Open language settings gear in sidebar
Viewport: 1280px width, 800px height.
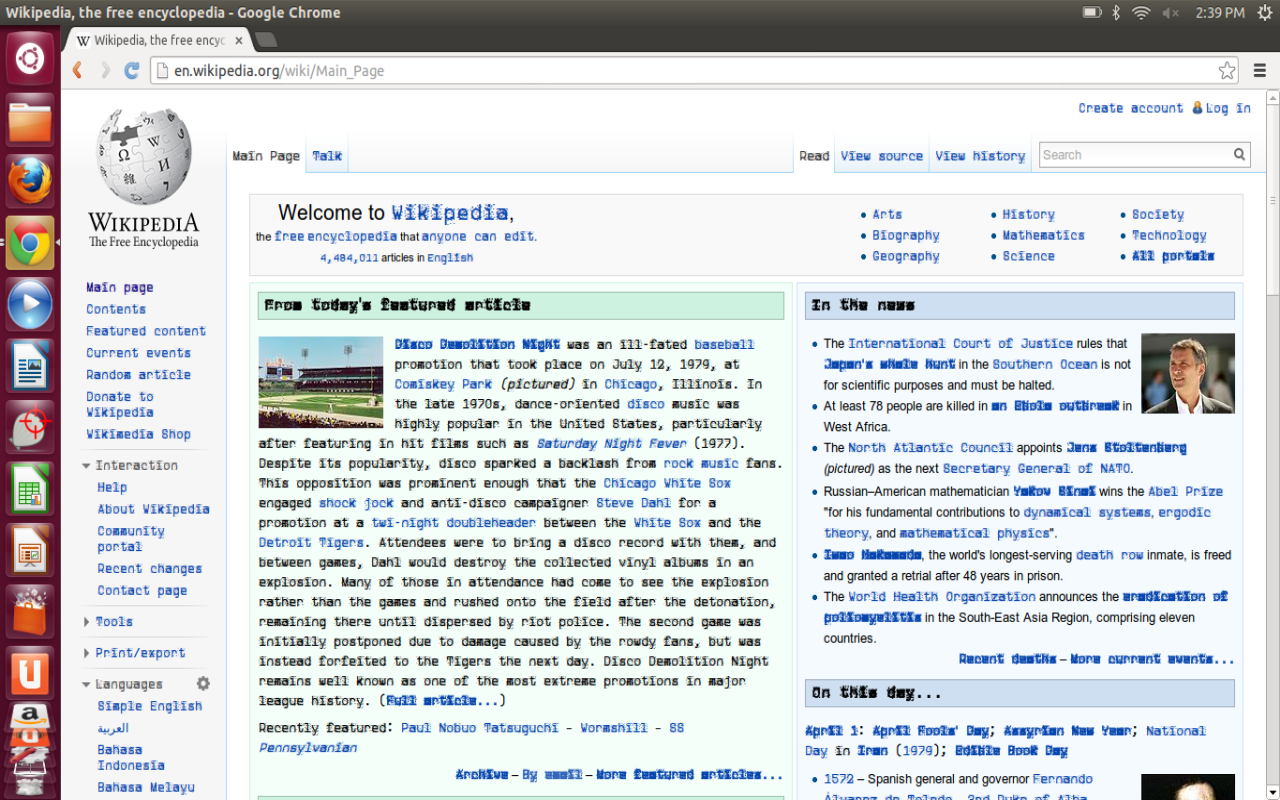(x=204, y=684)
